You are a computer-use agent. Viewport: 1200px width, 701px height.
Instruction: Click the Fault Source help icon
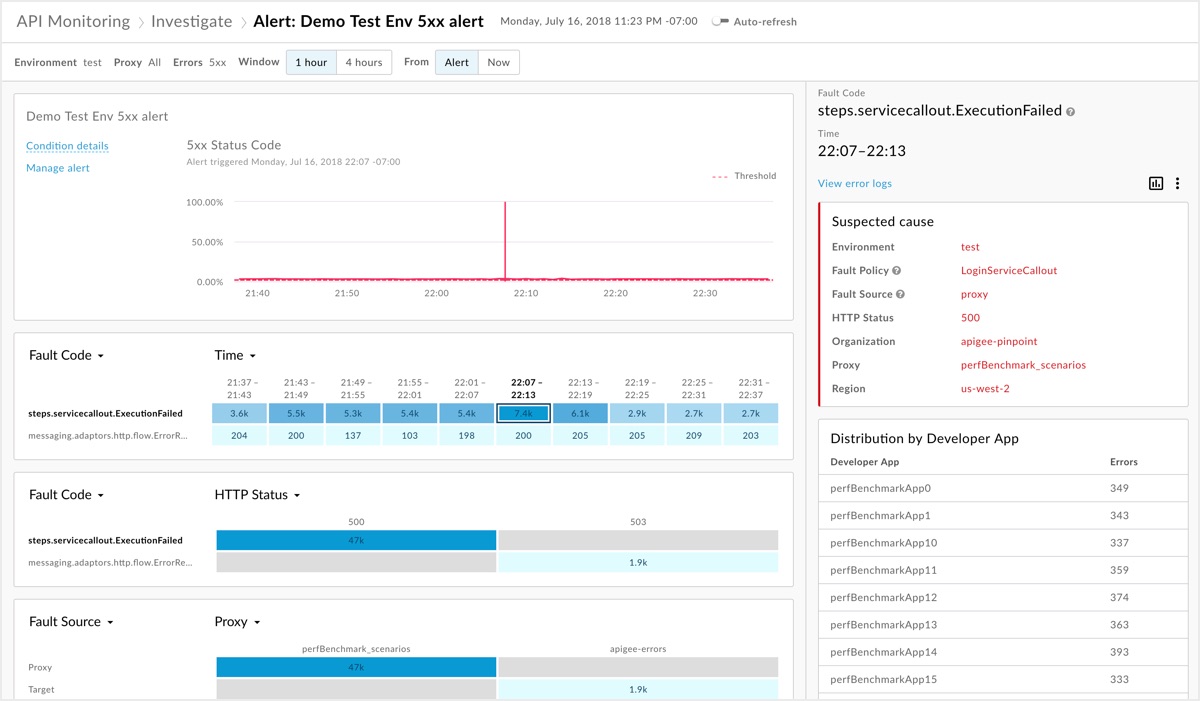click(901, 295)
